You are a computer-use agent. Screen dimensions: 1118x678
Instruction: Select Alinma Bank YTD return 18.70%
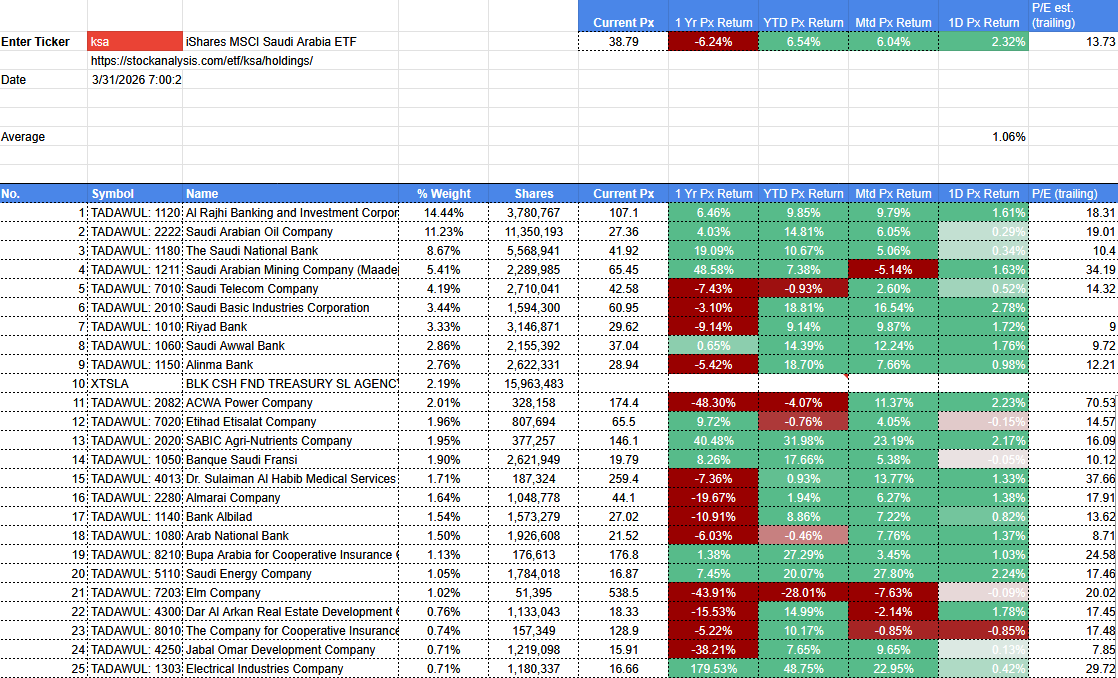803,365
